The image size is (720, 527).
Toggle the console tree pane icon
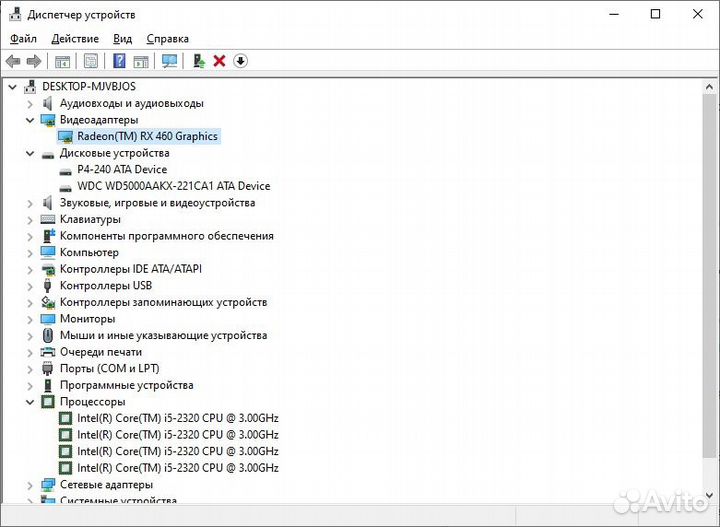click(x=62, y=61)
